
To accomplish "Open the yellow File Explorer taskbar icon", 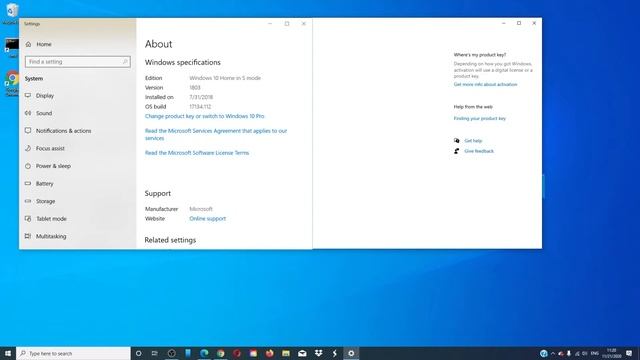I will (x=286, y=353).
